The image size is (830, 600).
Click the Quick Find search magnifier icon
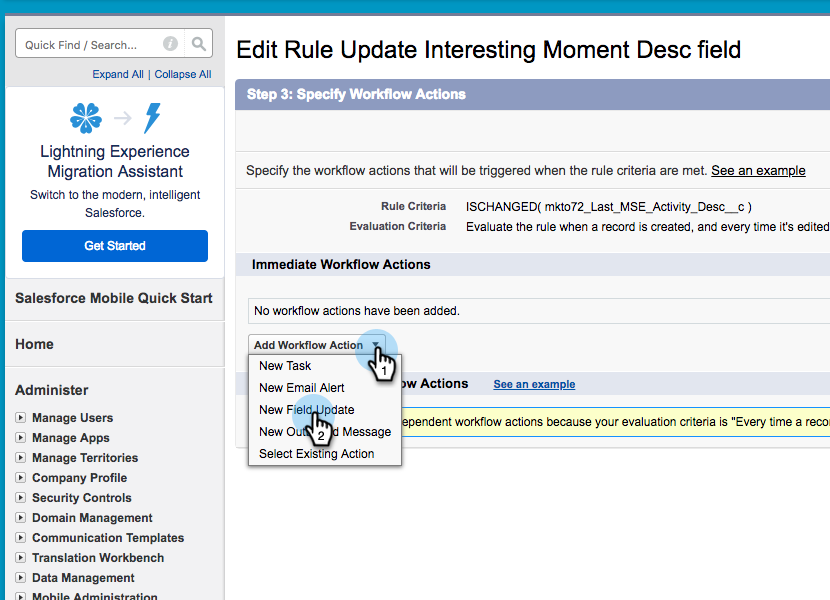199,43
